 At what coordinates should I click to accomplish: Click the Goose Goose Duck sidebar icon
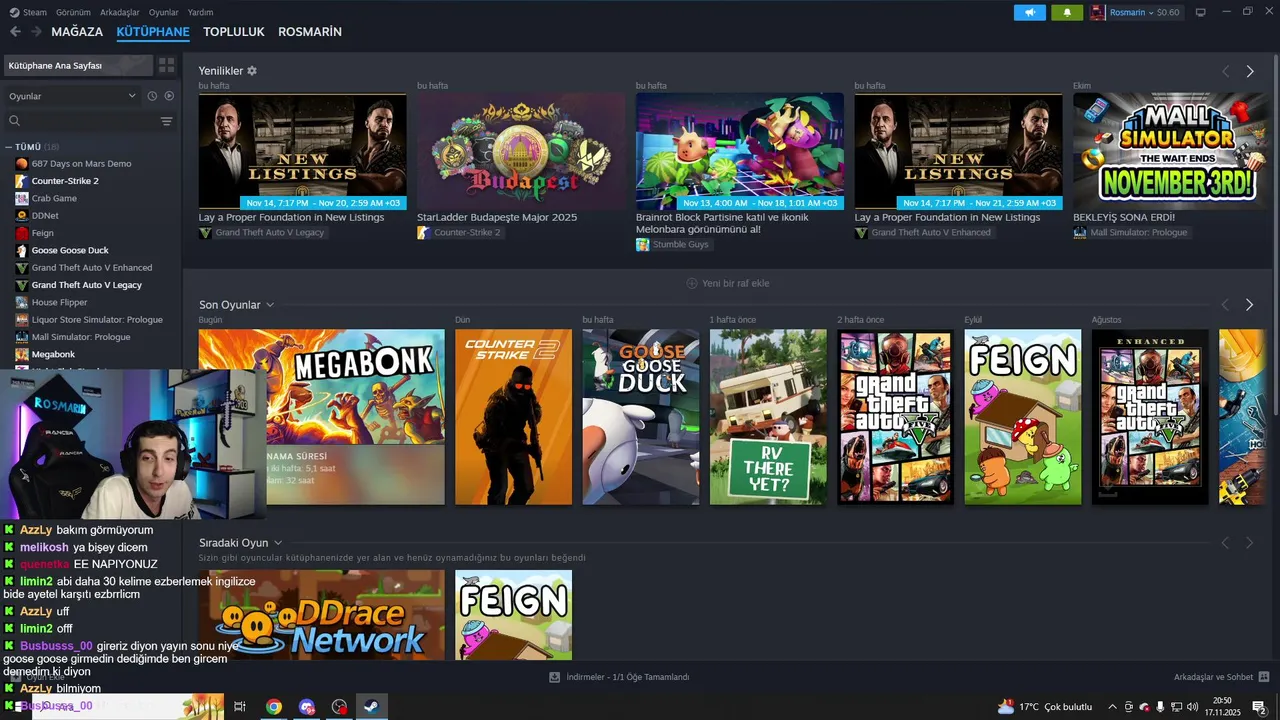(x=21, y=250)
